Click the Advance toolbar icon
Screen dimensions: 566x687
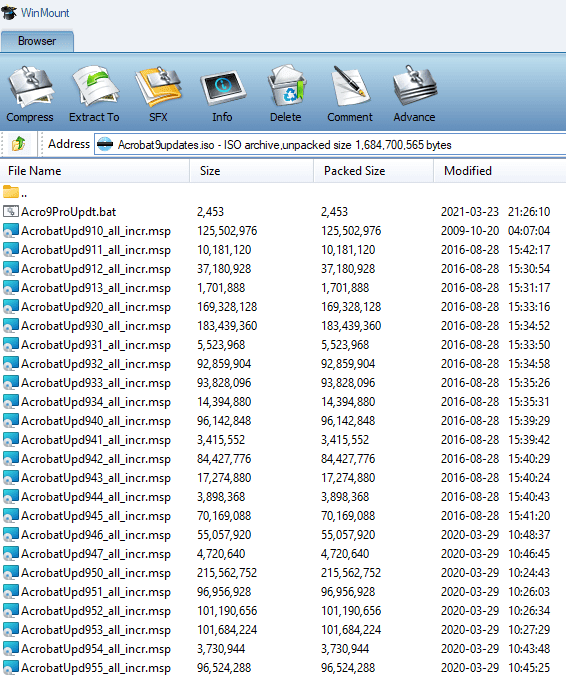[414, 86]
